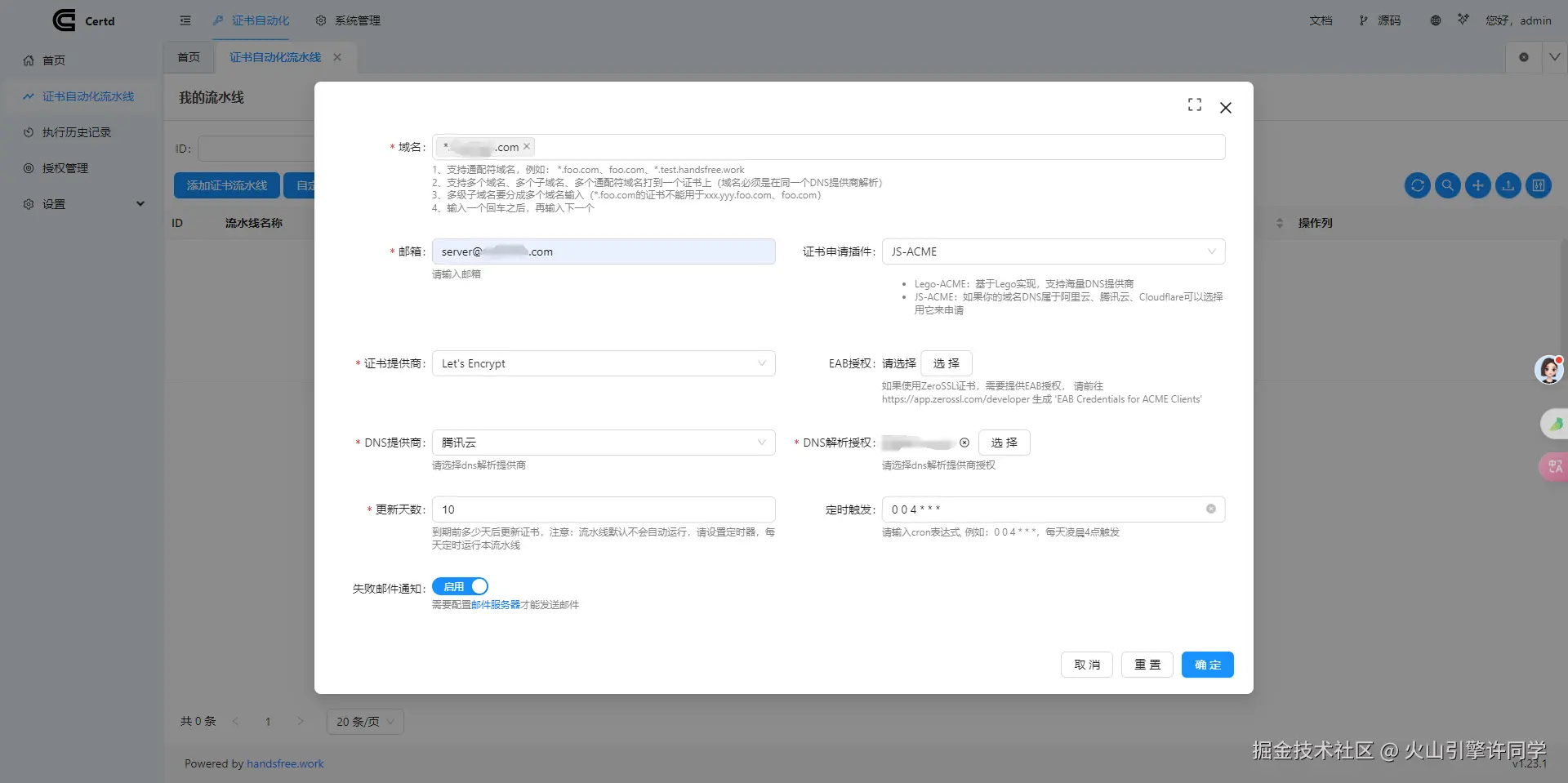Open the handsfree.work footer link
The height and width of the screenshot is (783, 1568).
point(285,764)
